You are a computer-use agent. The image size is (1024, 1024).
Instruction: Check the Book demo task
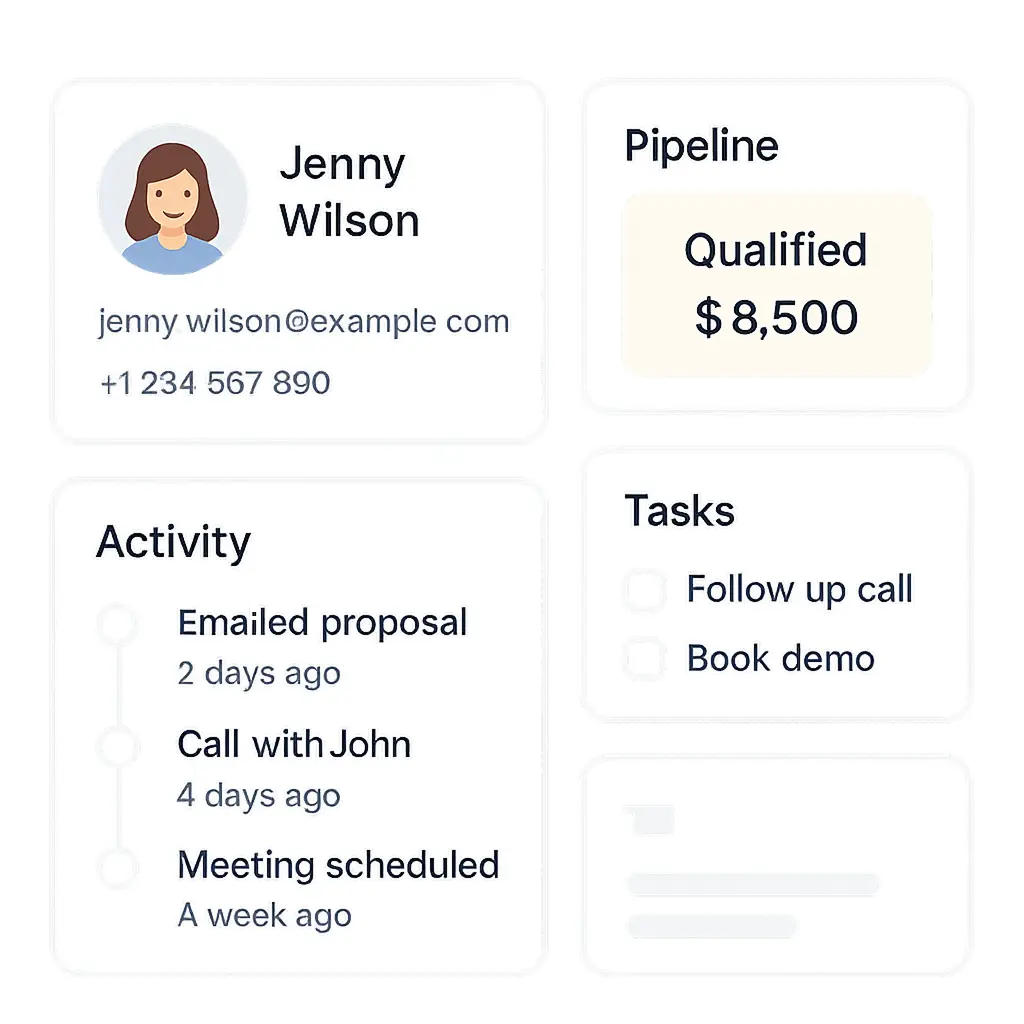[645, 658]
